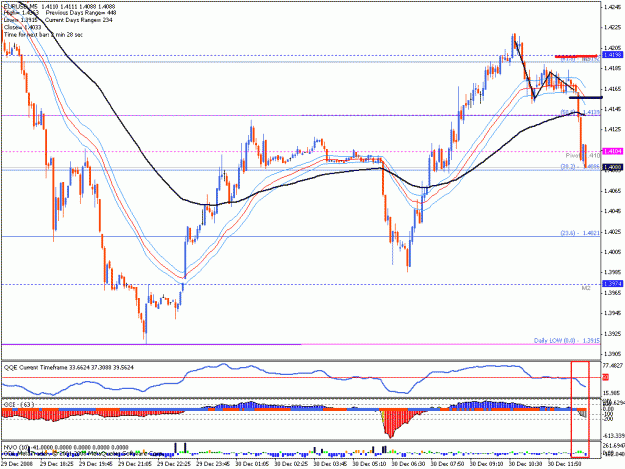Screen dimensions: 625x469
Task: Click the 'QQE Current Timeframe' indicator label
Action: [x=69, y=367]
